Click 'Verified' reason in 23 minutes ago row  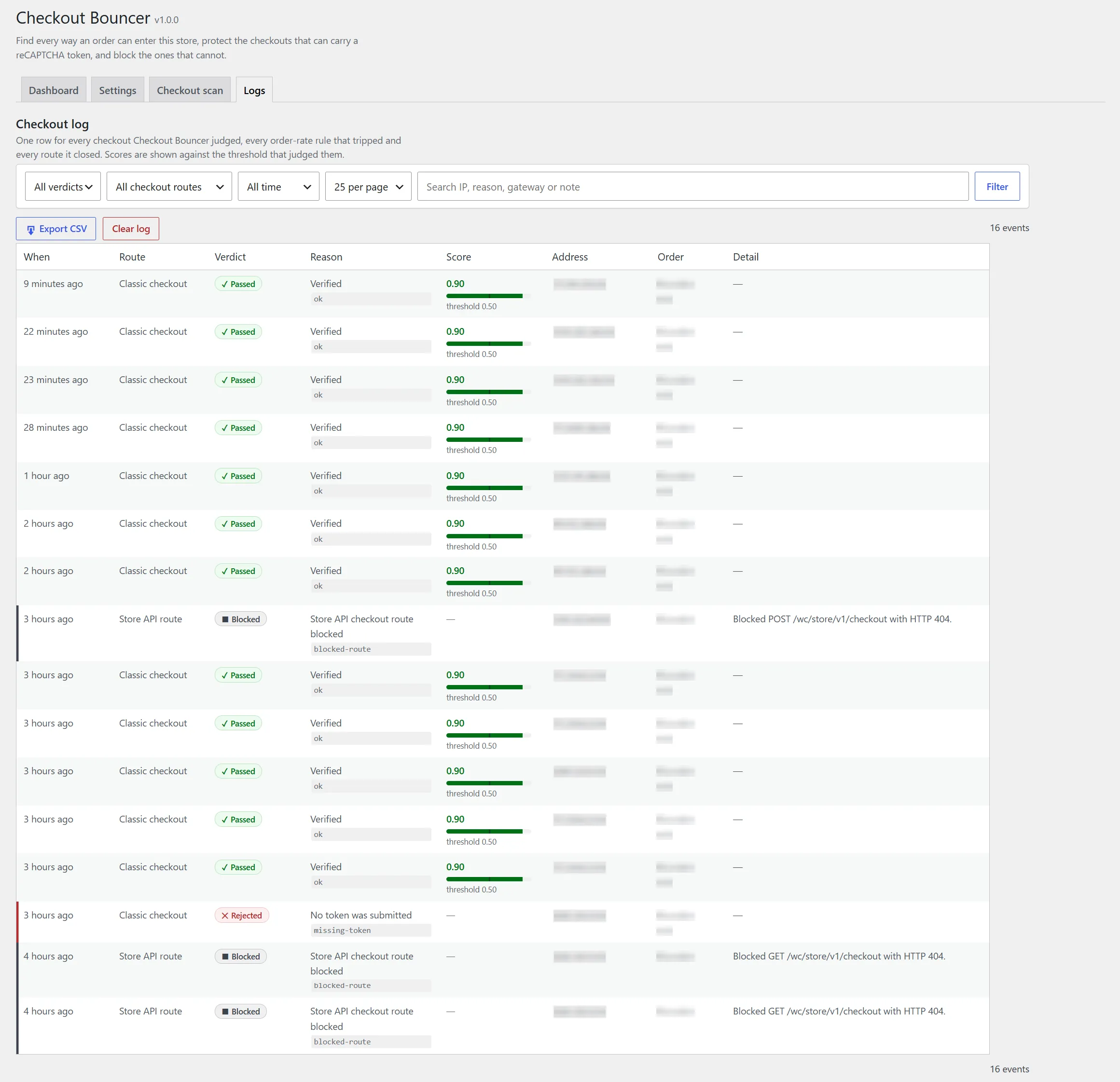326,380
